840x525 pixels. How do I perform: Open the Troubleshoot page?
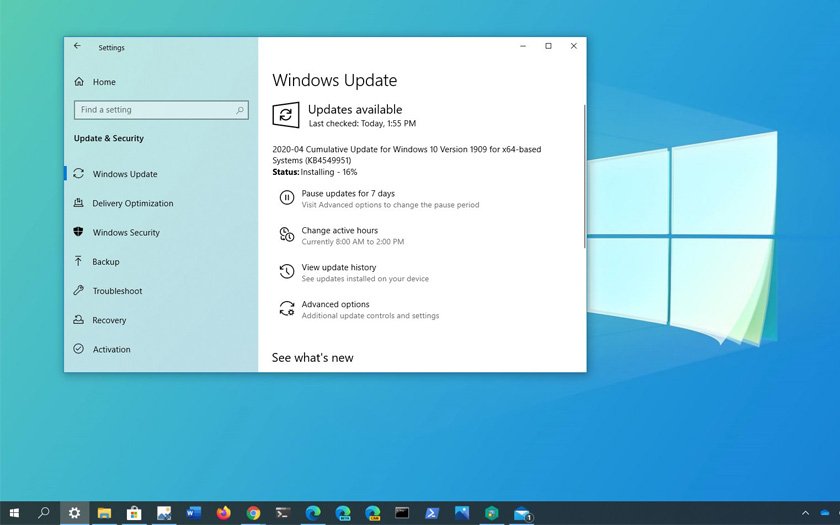117,291
